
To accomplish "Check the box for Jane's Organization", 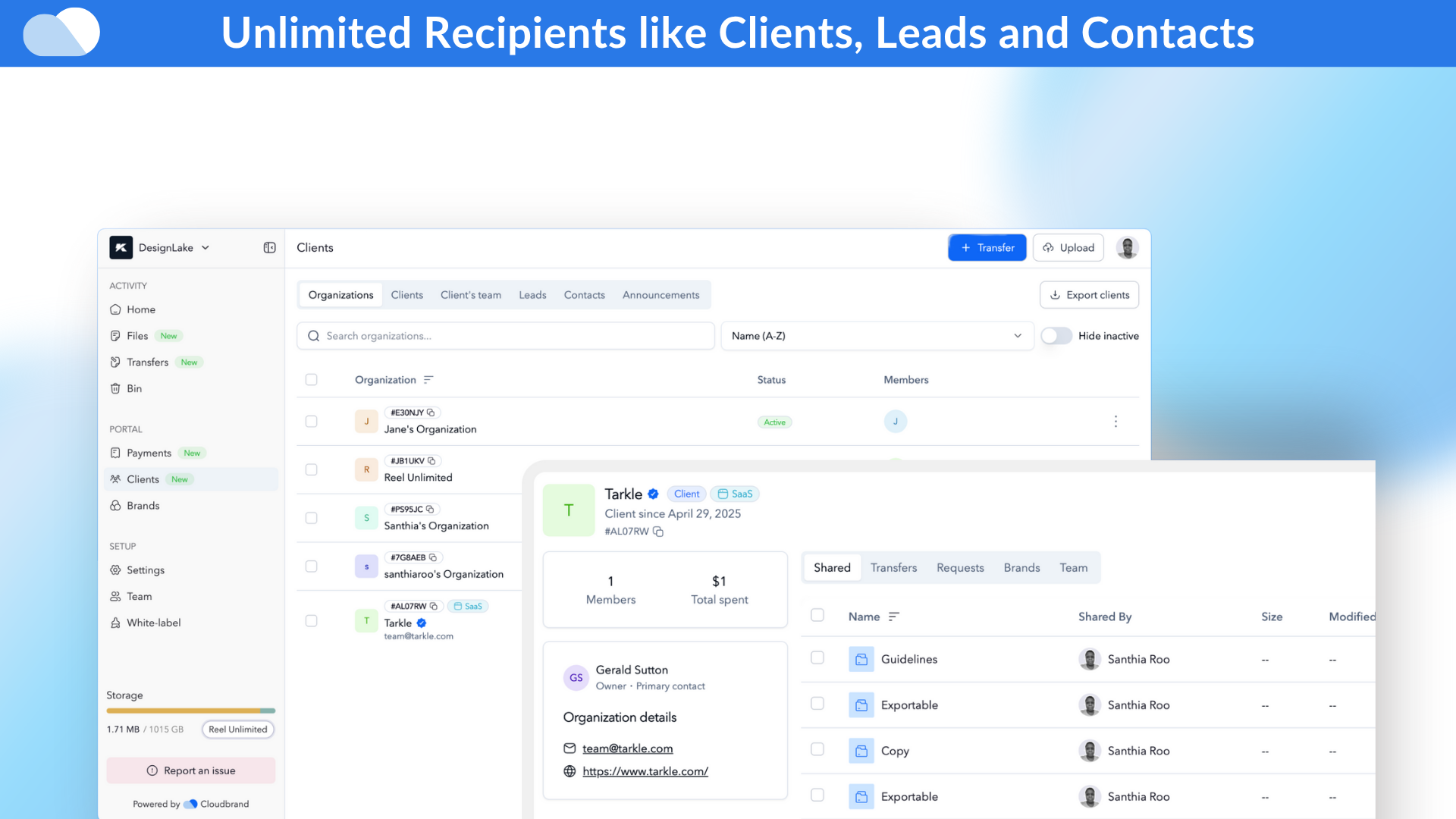I will coord(311,422).
